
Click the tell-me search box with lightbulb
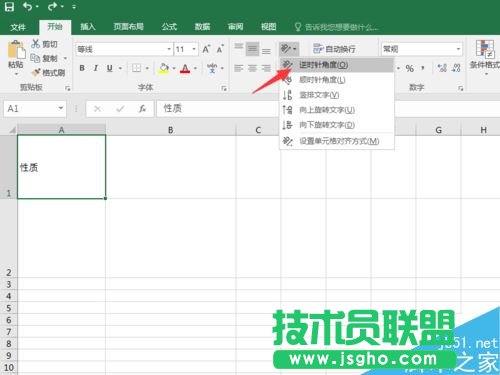pyautogui.click(x=337, y=27)
